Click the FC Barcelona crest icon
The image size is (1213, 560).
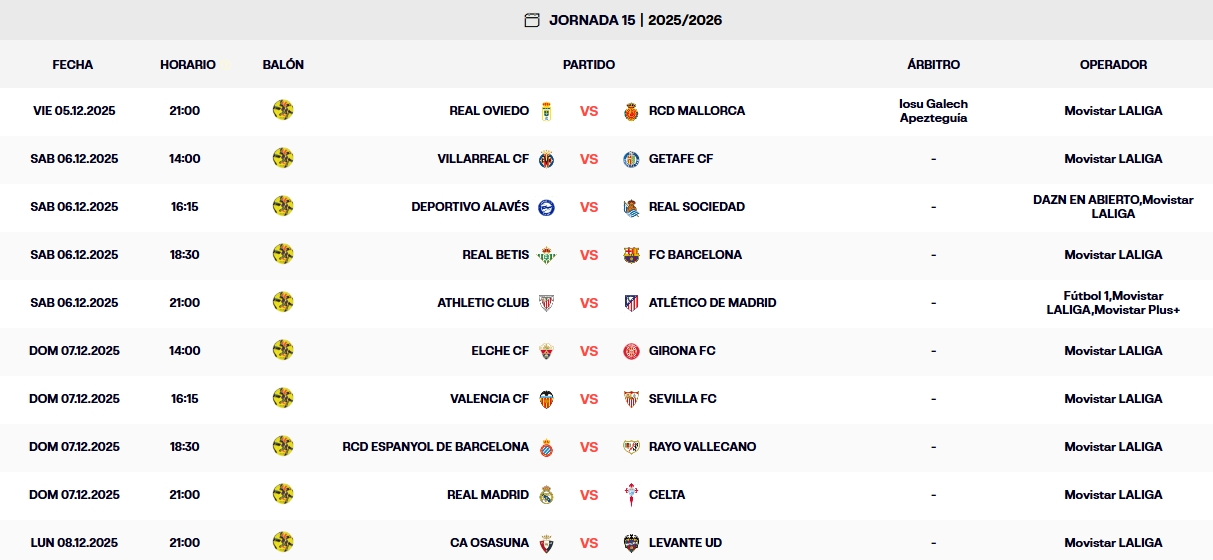[631, 255]
